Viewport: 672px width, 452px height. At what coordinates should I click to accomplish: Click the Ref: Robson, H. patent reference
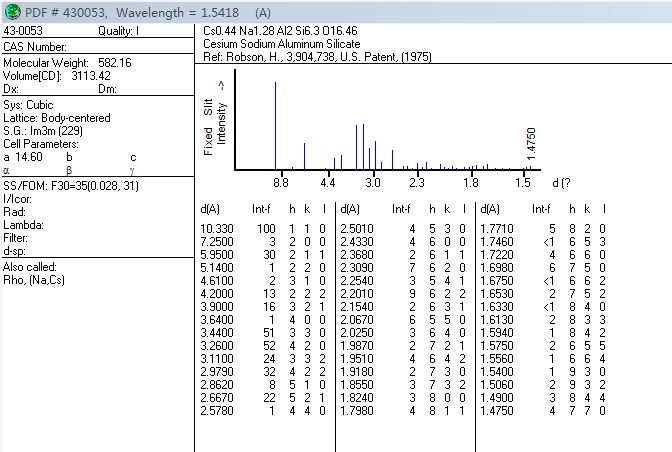coord(317,57)
